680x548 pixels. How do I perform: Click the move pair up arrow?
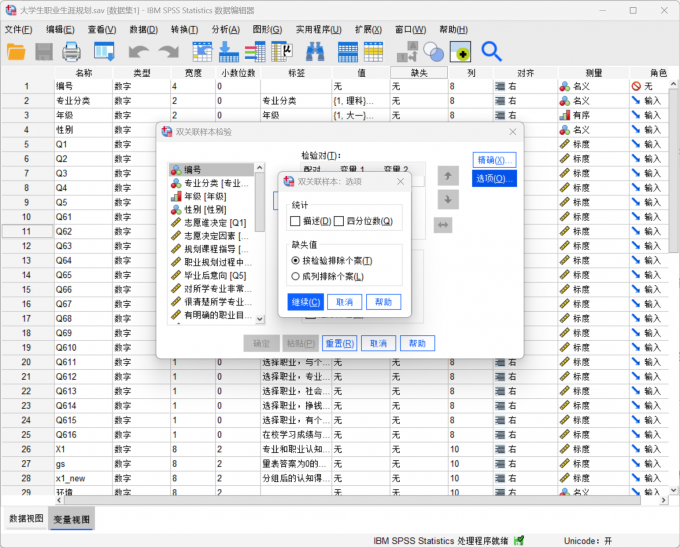[448, 176]
